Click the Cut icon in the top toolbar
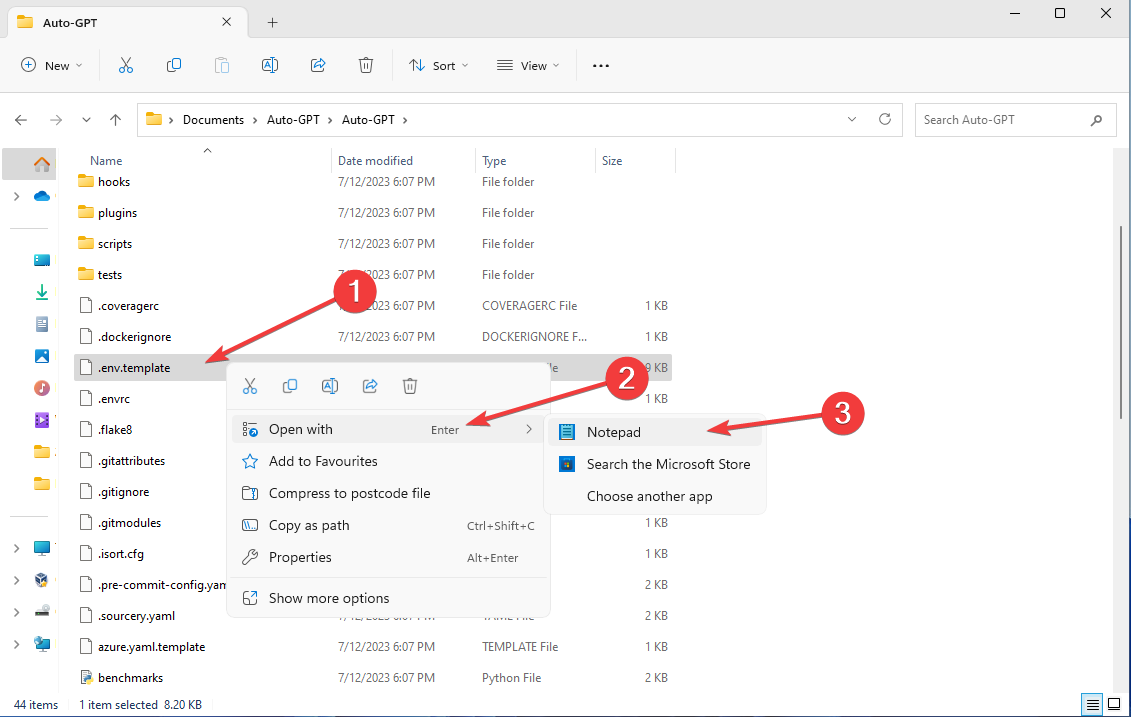 [x=126, y=66]
